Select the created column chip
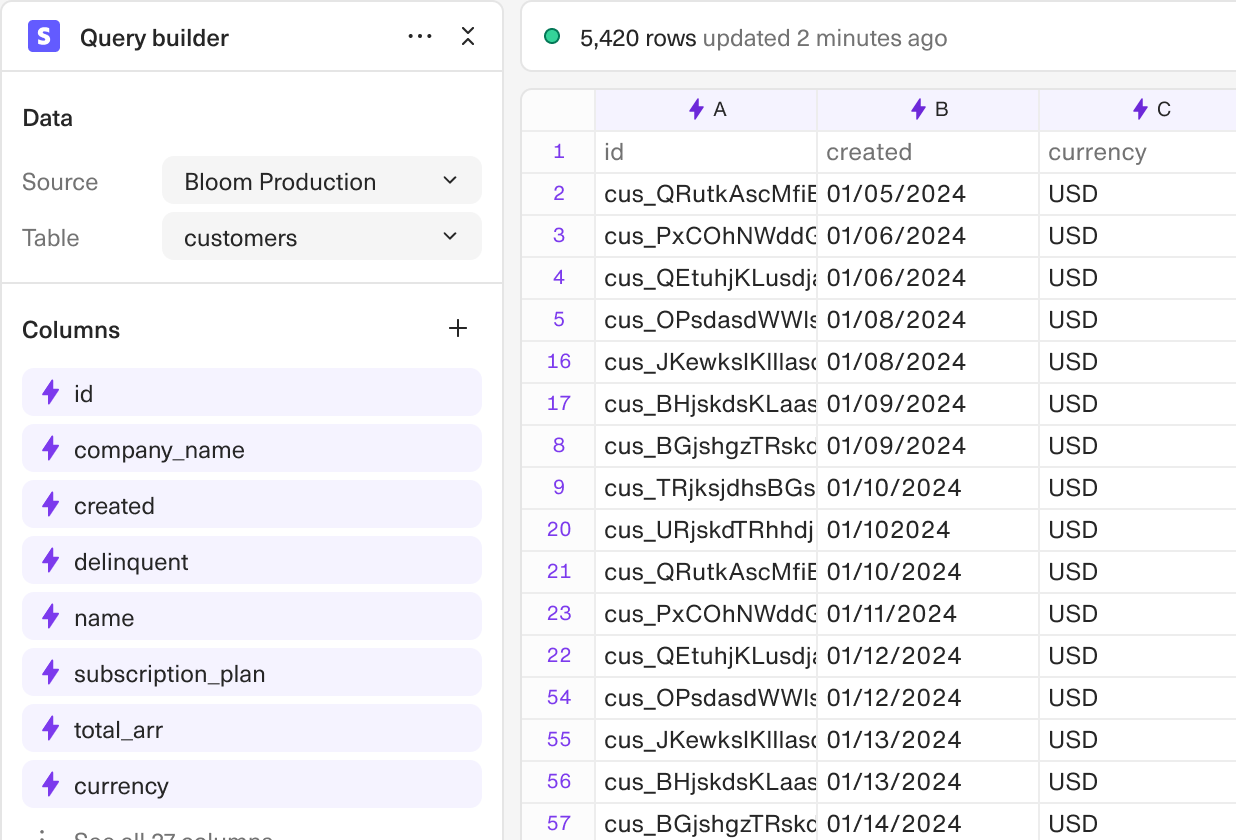Viewport: 1236px width, 840px height. click(x=252, y=505)
